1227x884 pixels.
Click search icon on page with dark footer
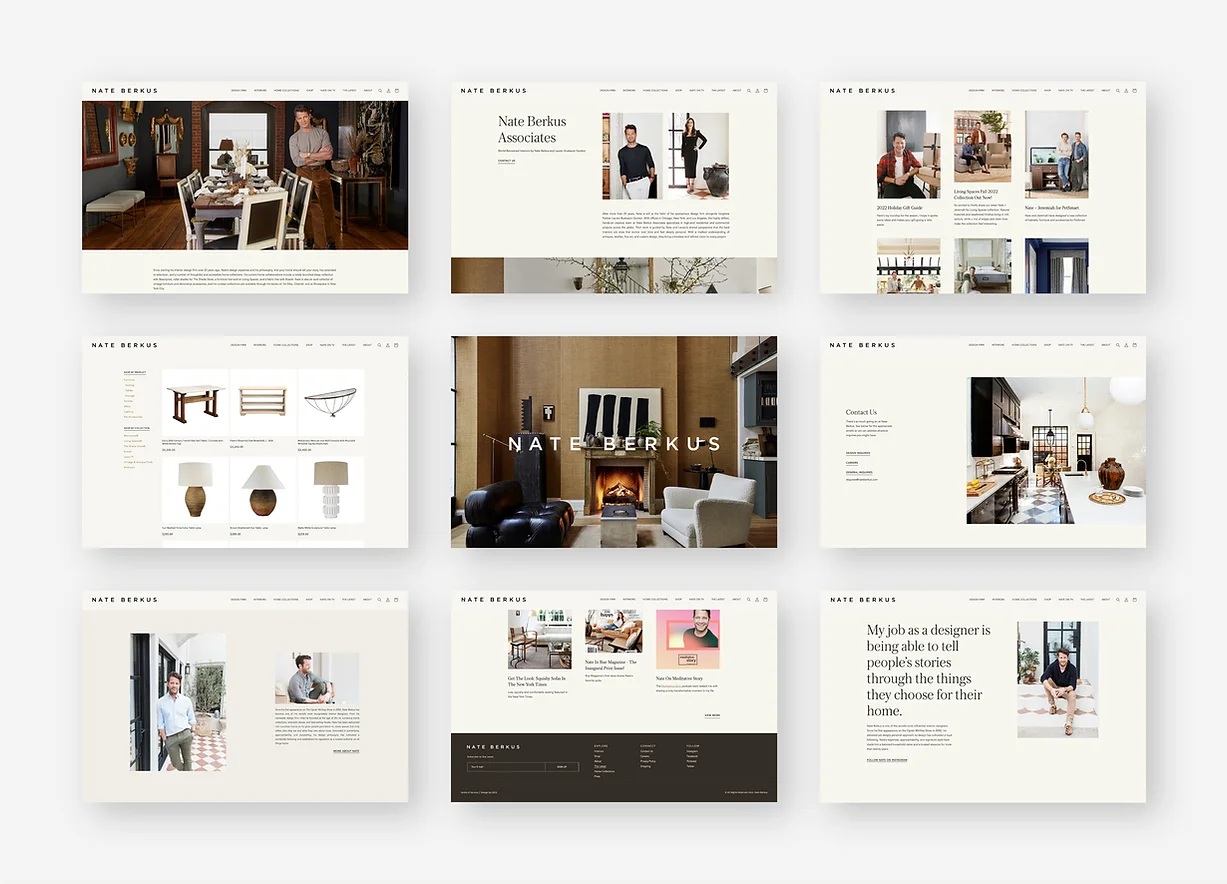point(748,600)
